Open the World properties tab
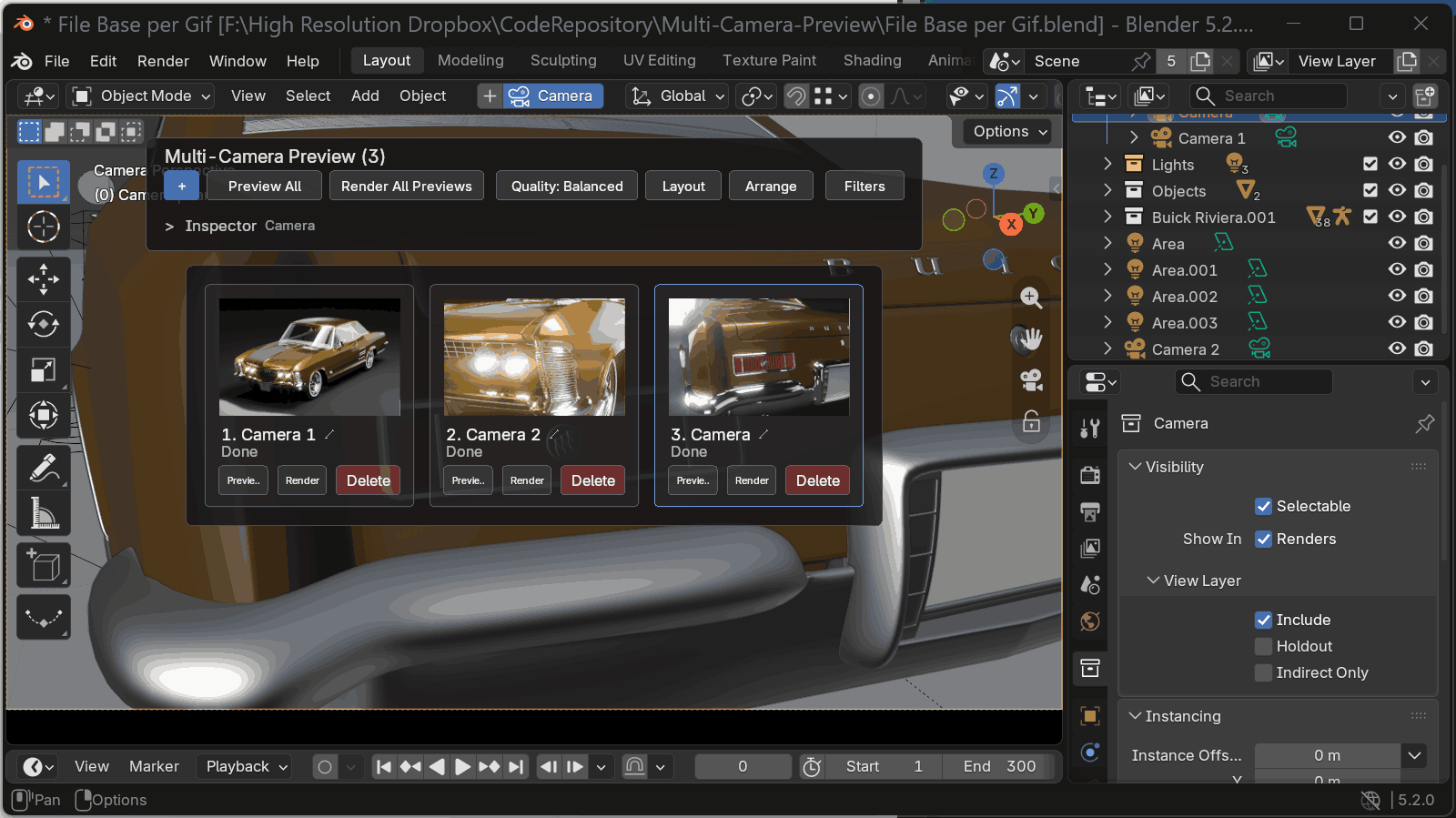The width and height of the screenshot is (1456, 818). [1090, 621]
